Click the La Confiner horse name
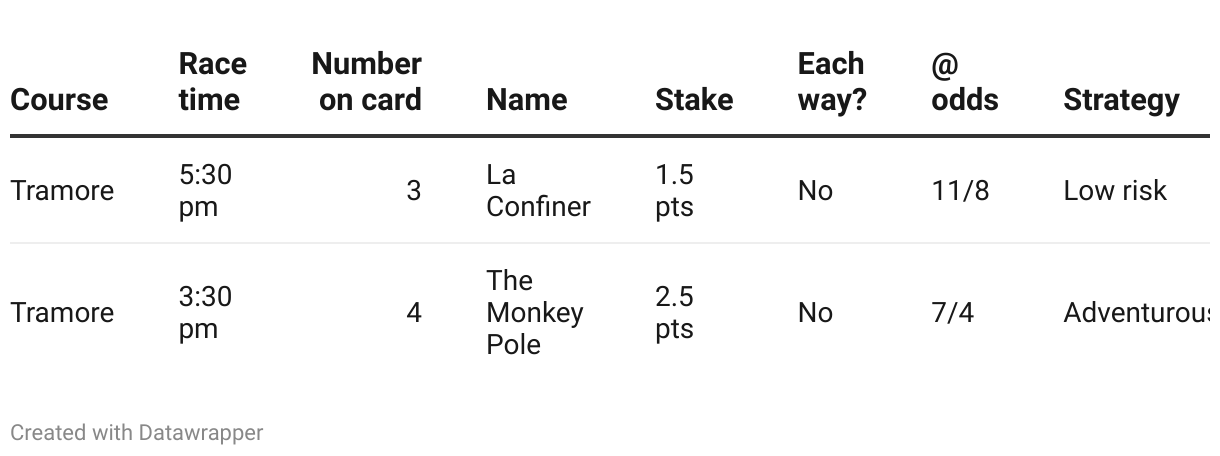The width and height of the screenshot is (1220, 456). [x=538, y=190]
